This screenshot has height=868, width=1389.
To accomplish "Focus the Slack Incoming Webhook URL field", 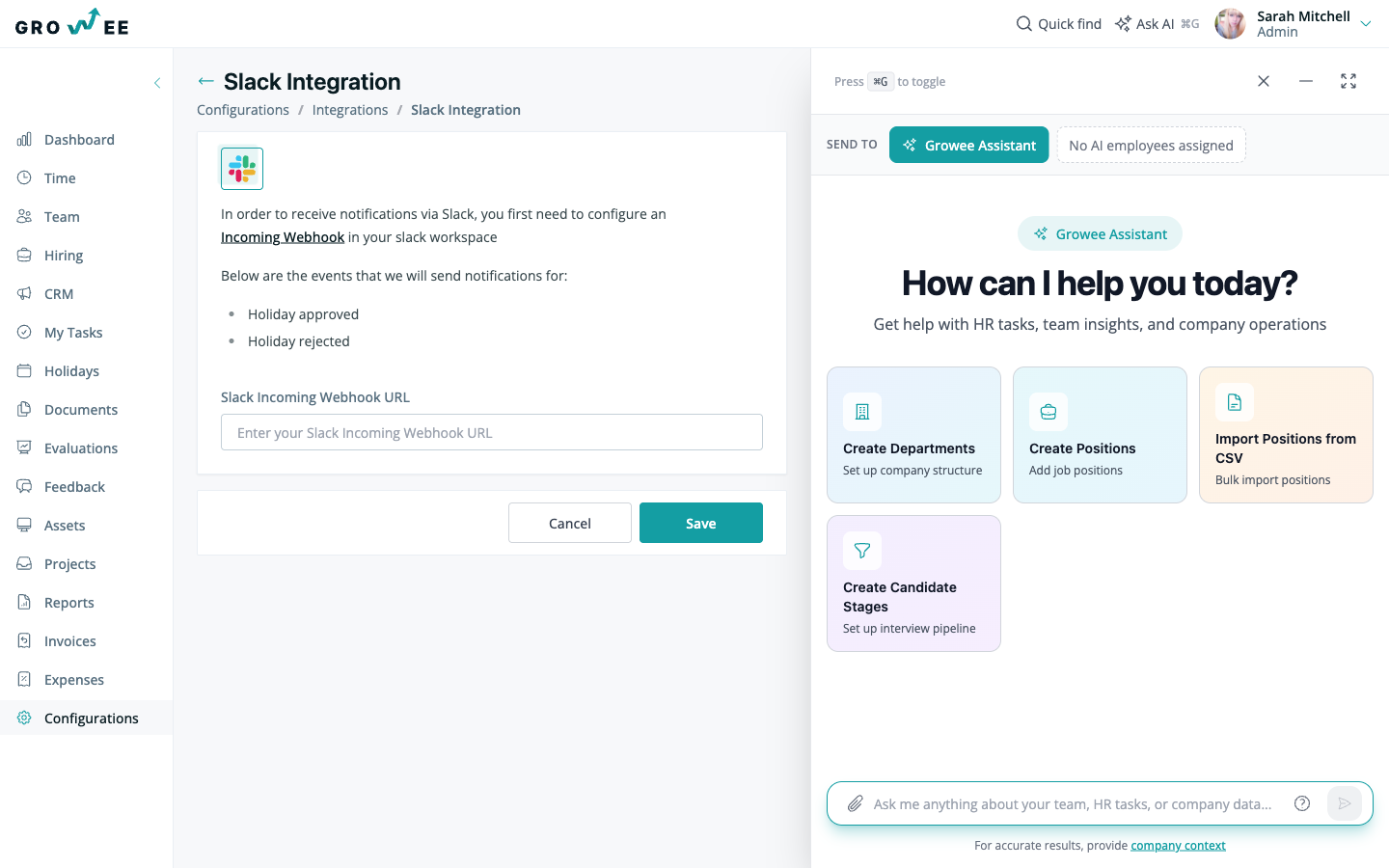I will [x=492, y=432].
